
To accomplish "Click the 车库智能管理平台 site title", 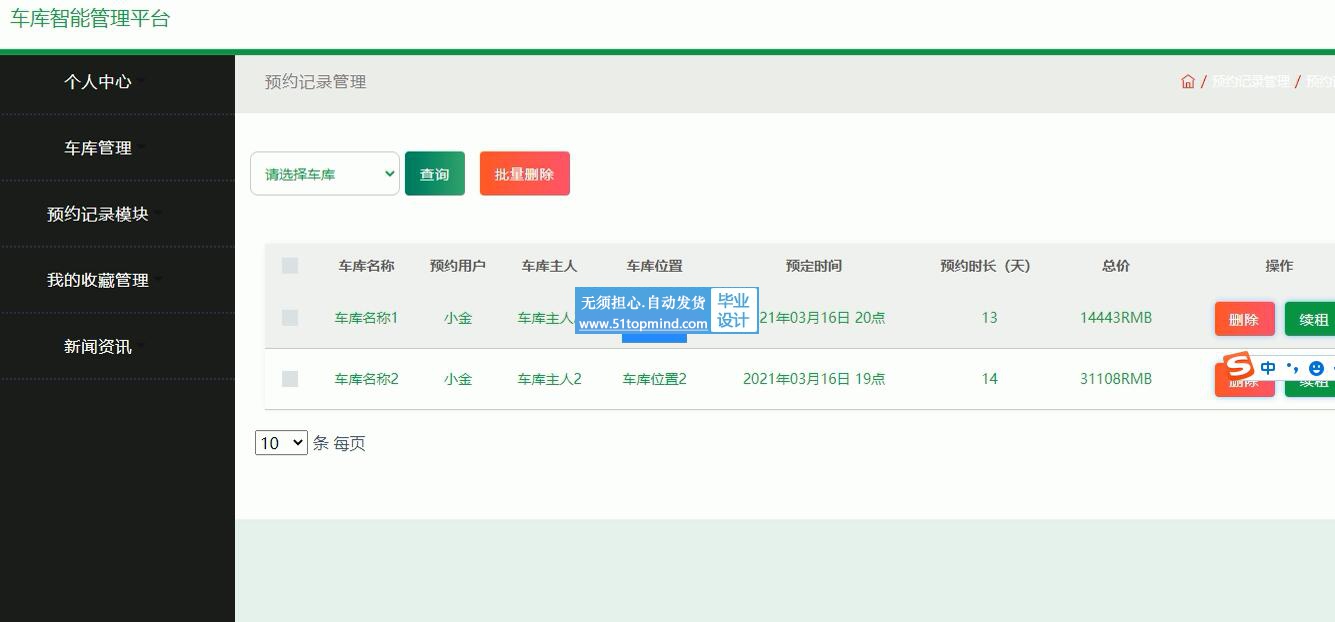I will coord(91,19).
